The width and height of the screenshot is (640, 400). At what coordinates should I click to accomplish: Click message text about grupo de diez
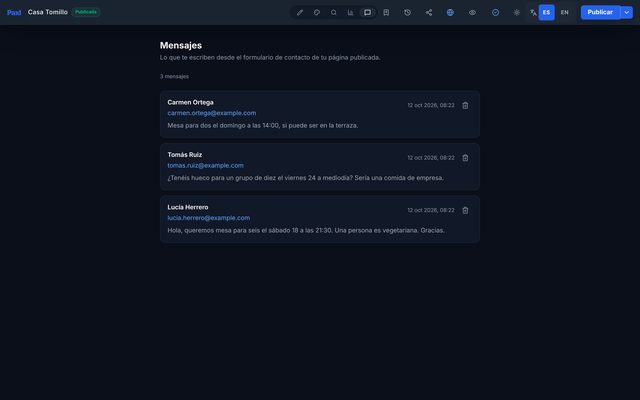pos(305,178)
